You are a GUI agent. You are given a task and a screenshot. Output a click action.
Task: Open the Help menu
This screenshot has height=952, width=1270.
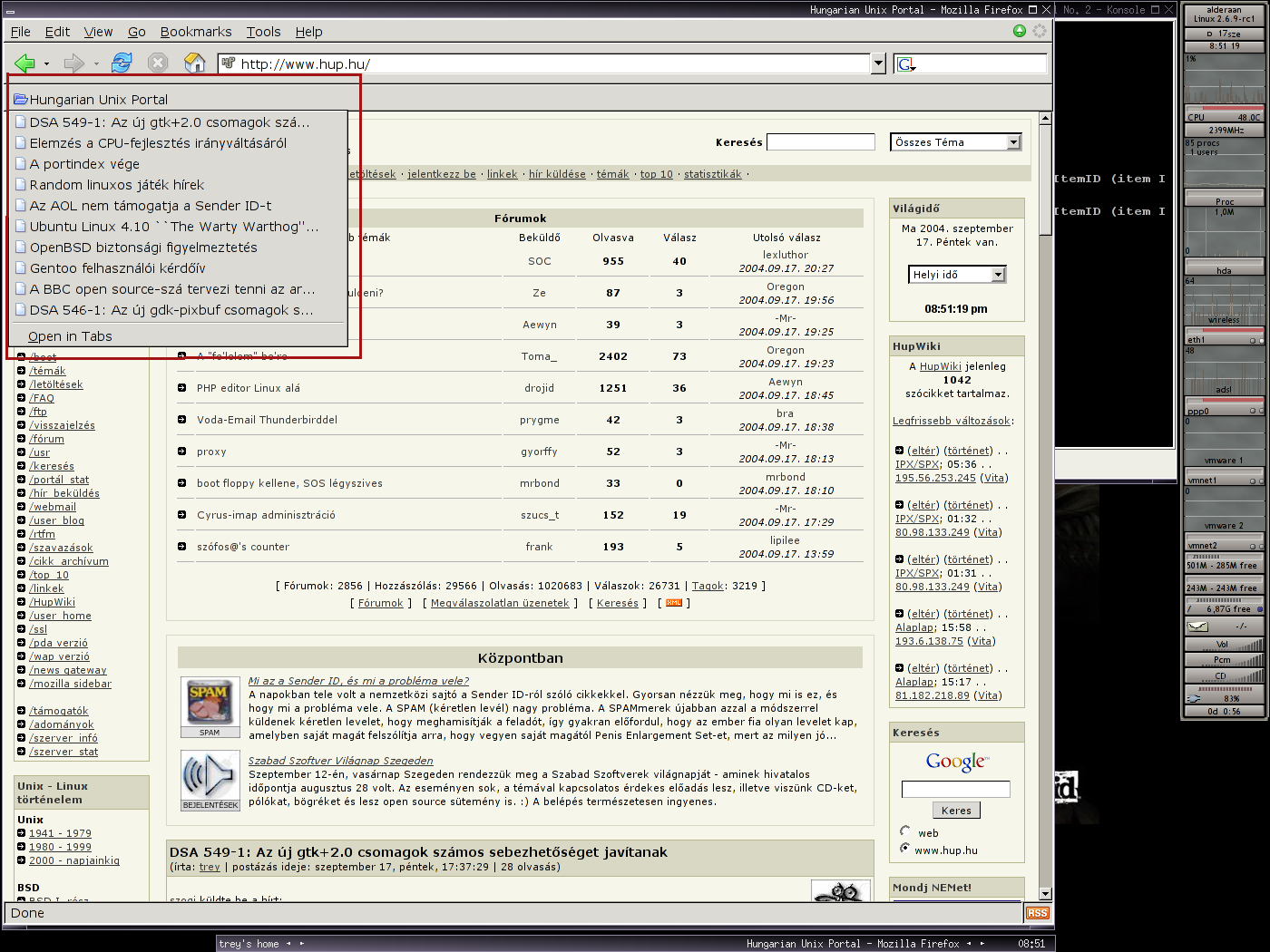[309, 32]
